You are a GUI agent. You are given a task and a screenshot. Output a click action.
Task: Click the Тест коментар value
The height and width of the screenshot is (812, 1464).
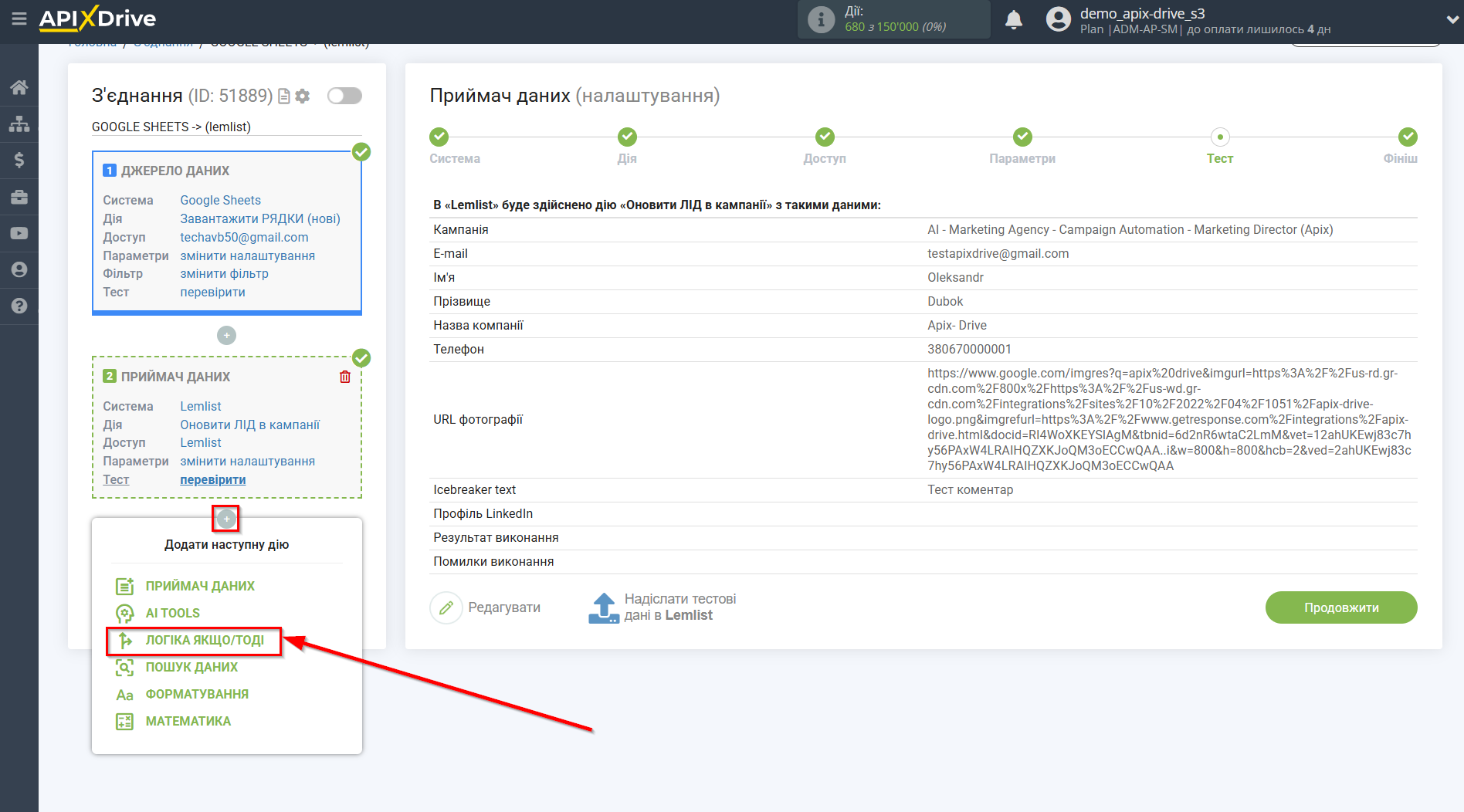pos(970,490)
